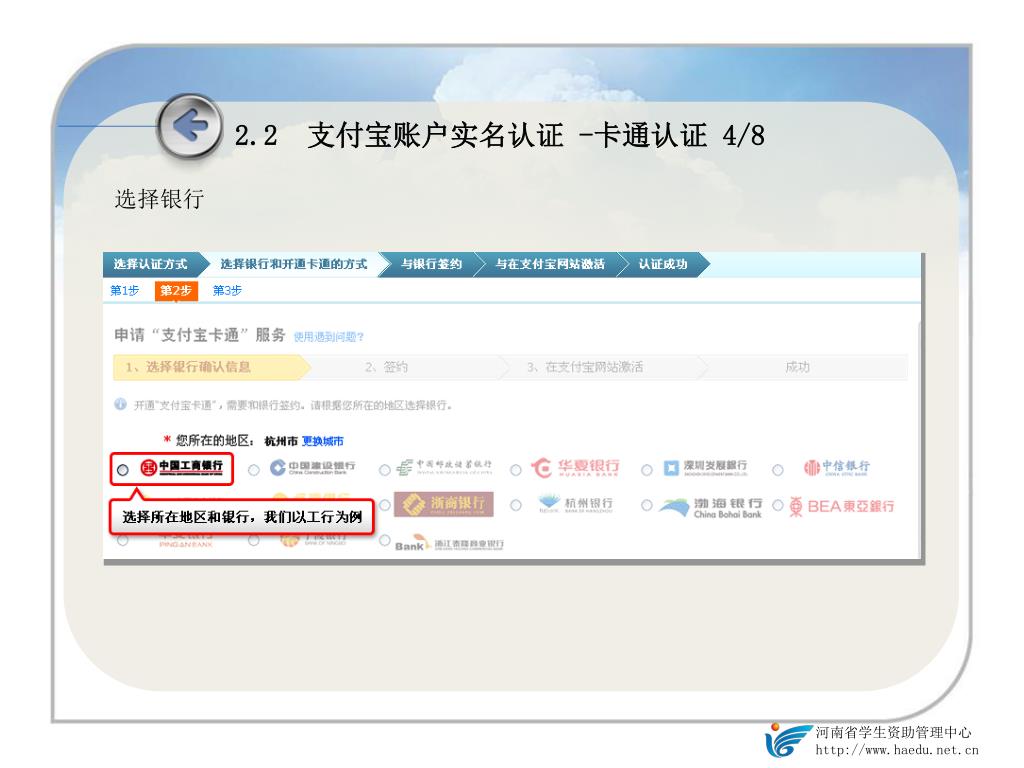Select the 杭州银行 radio button
The height and width of the screenshot is (768, 1024).
[x=516, y=505]
